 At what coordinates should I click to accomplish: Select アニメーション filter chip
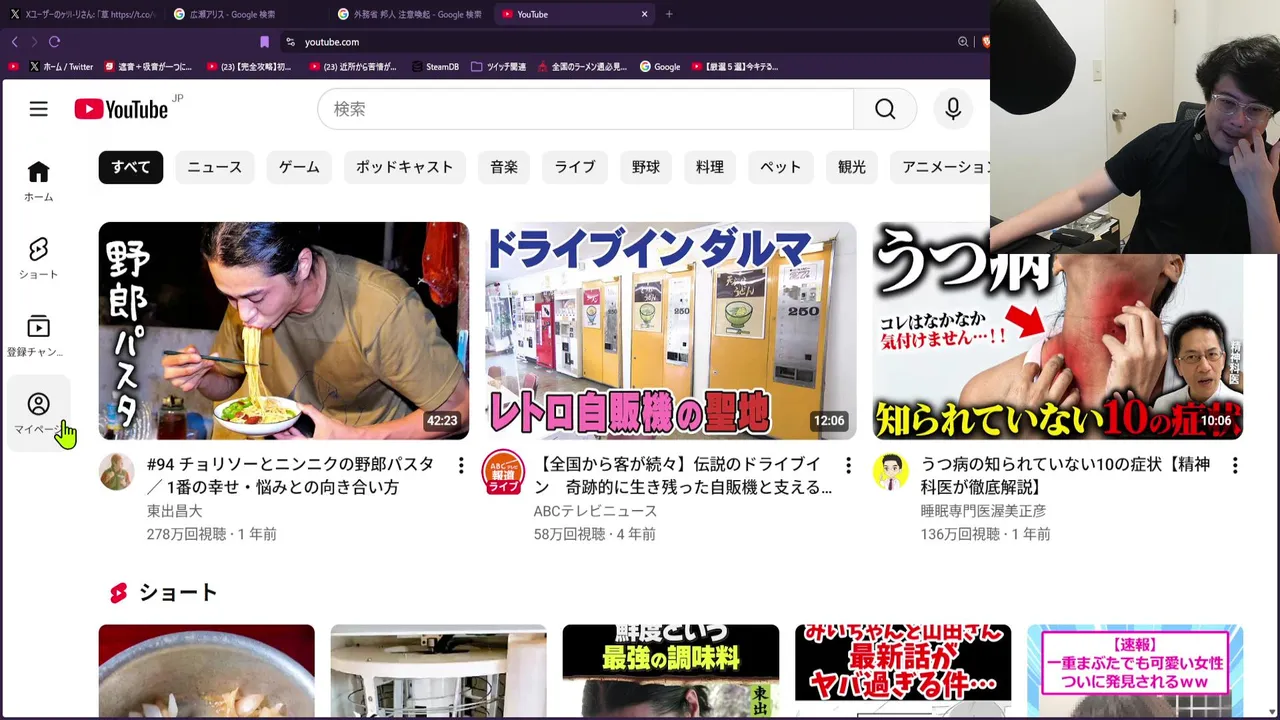pyautogui.click(x=940, y=167)
